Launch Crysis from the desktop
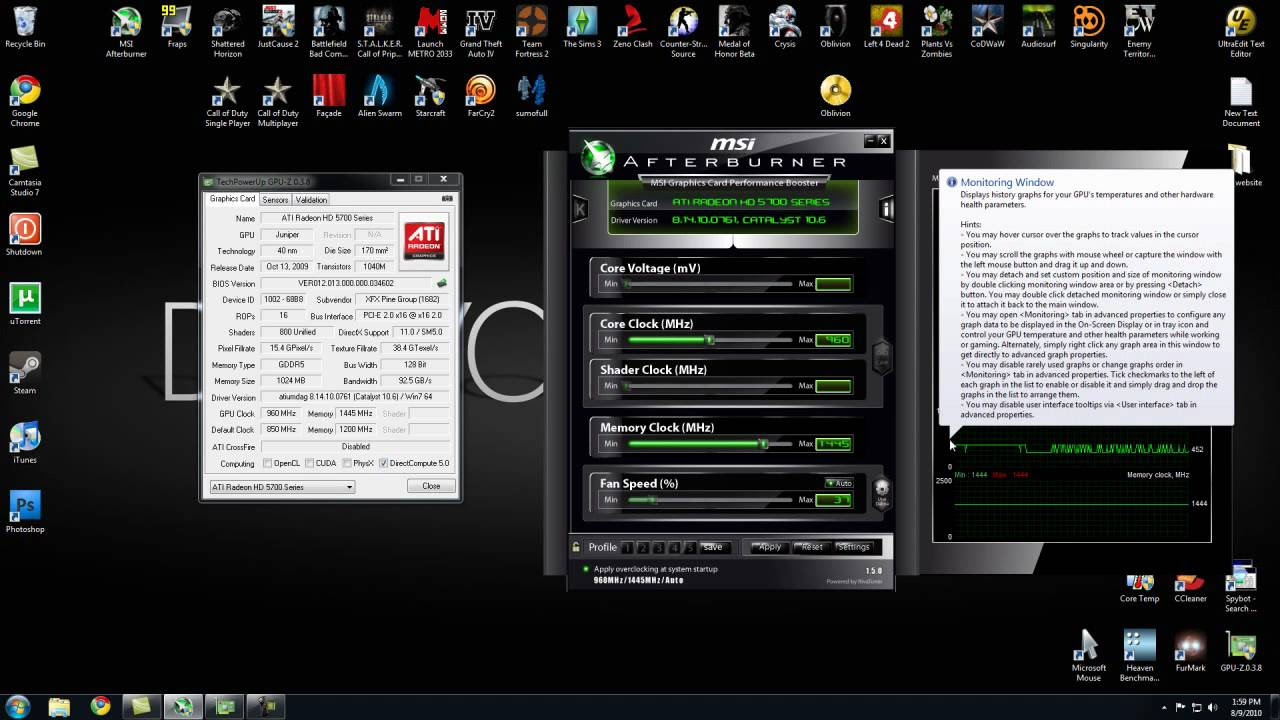This screenshot has height=720, width=1280. 785,28
